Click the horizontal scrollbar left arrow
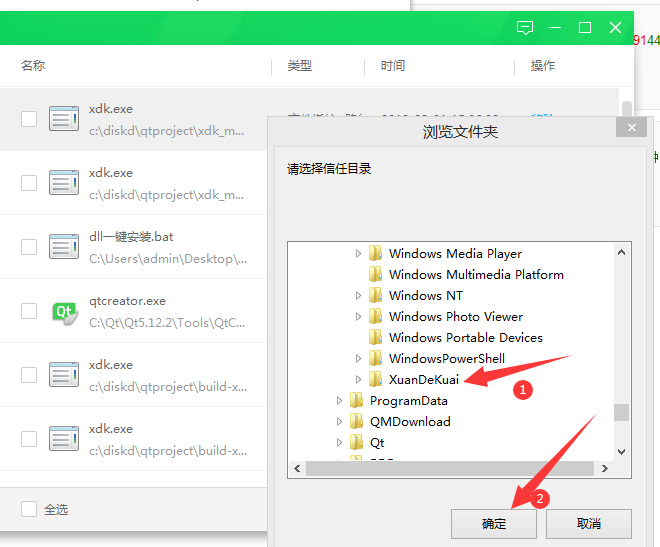This screenshot has width=660, height=547. click(x=297, y=468)
